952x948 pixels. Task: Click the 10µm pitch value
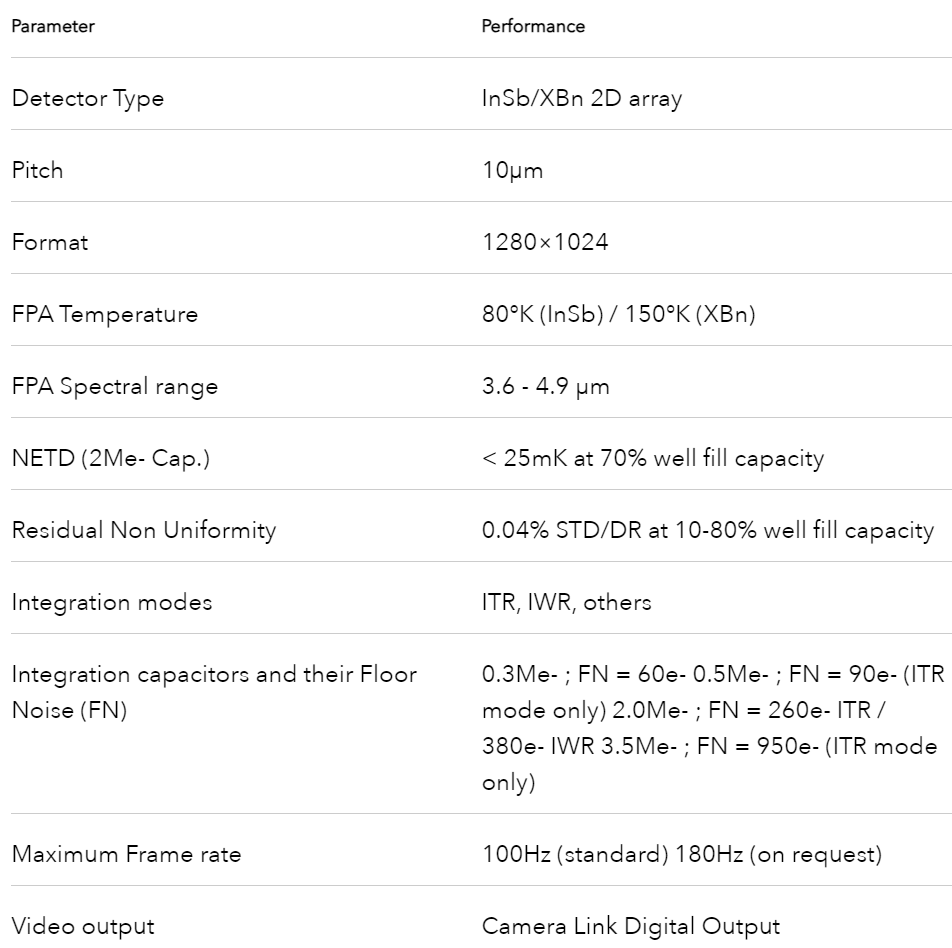(512, 171)
